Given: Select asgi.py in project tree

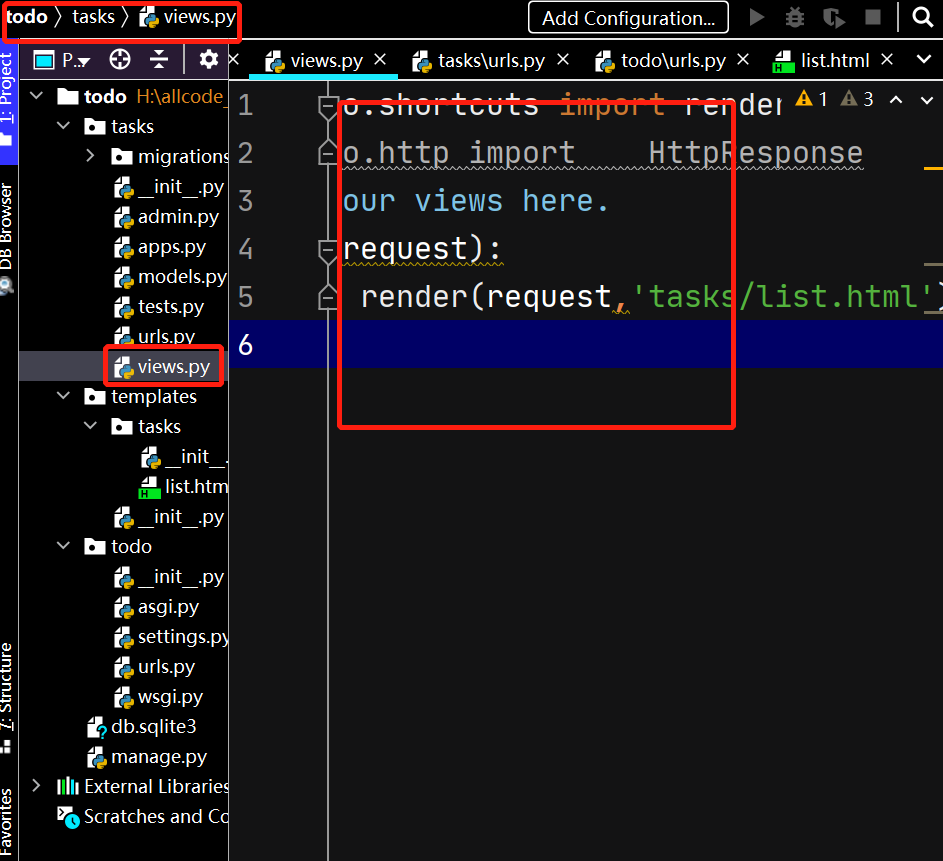Looking at the screenshot, I should [156, 607].
